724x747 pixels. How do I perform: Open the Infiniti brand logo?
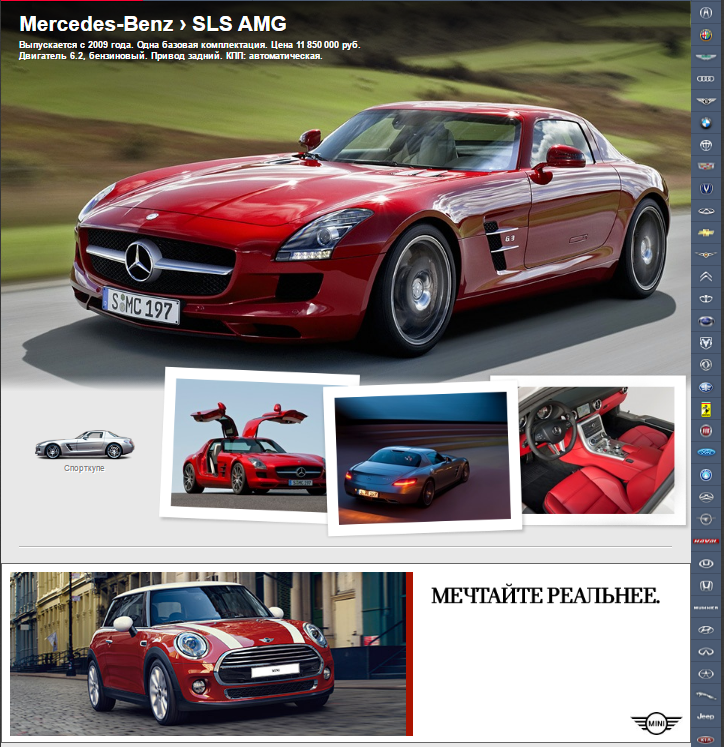705,652
